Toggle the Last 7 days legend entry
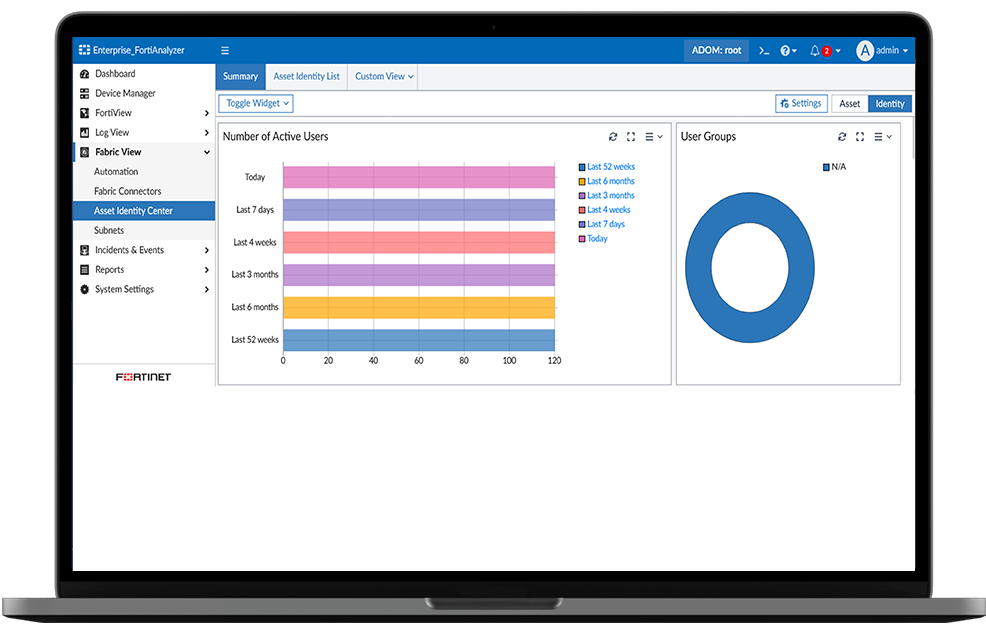The height and width of the screenshot is (637, 986). point(602,224)
